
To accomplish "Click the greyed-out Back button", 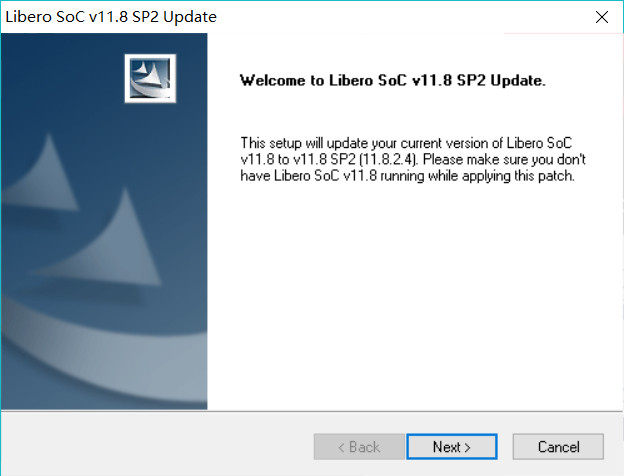I will click(x=359, y=447).
